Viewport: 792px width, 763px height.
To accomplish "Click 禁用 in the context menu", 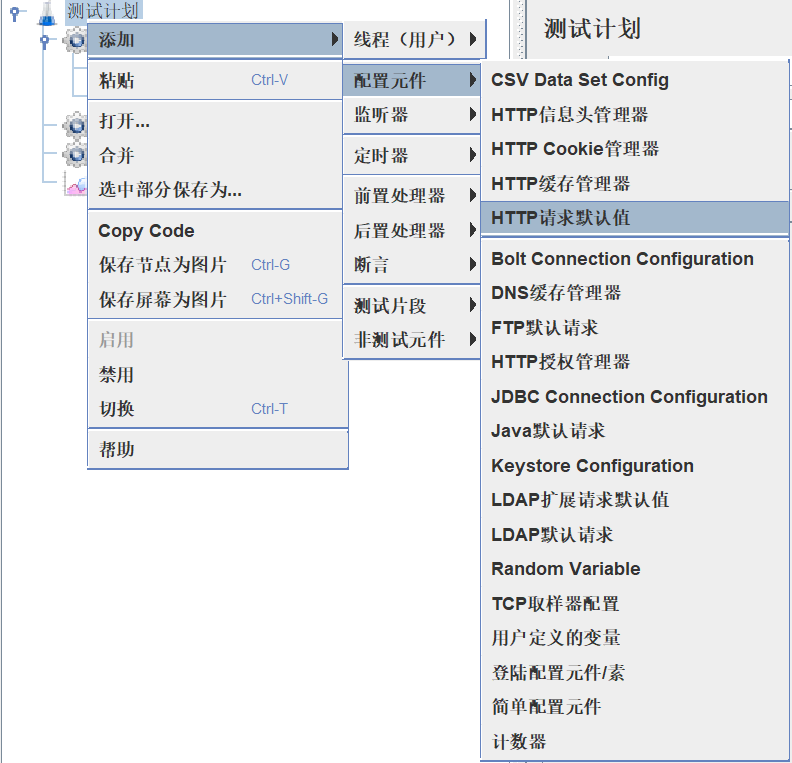I will coord(218,375).
